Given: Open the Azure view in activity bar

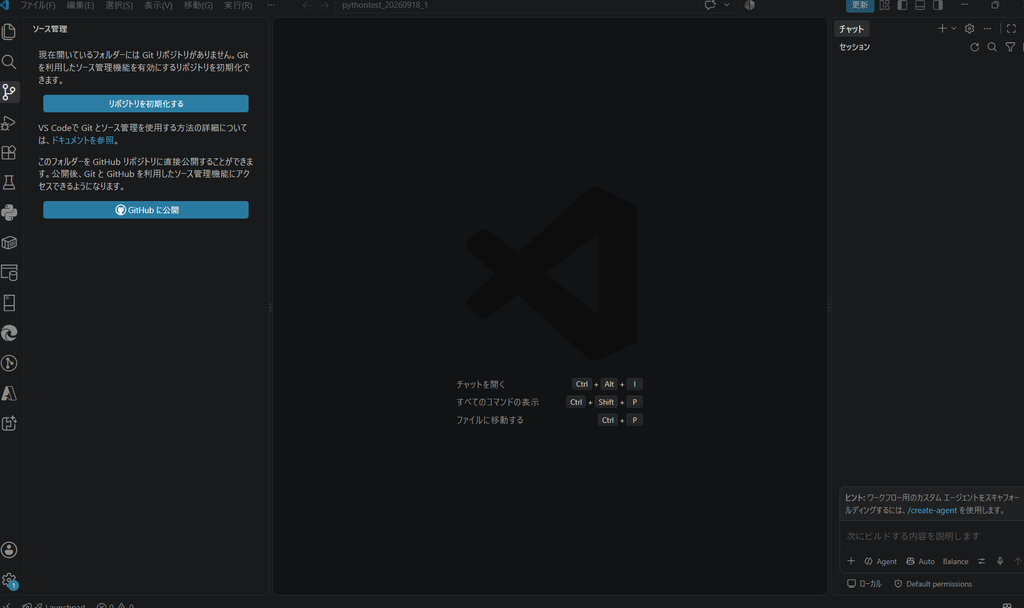Looking at the screenshot, I should (9, 393).
